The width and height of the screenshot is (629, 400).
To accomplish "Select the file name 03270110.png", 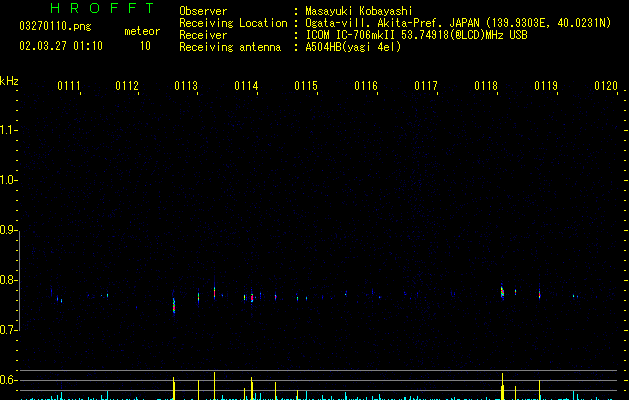I will point(55,26).
